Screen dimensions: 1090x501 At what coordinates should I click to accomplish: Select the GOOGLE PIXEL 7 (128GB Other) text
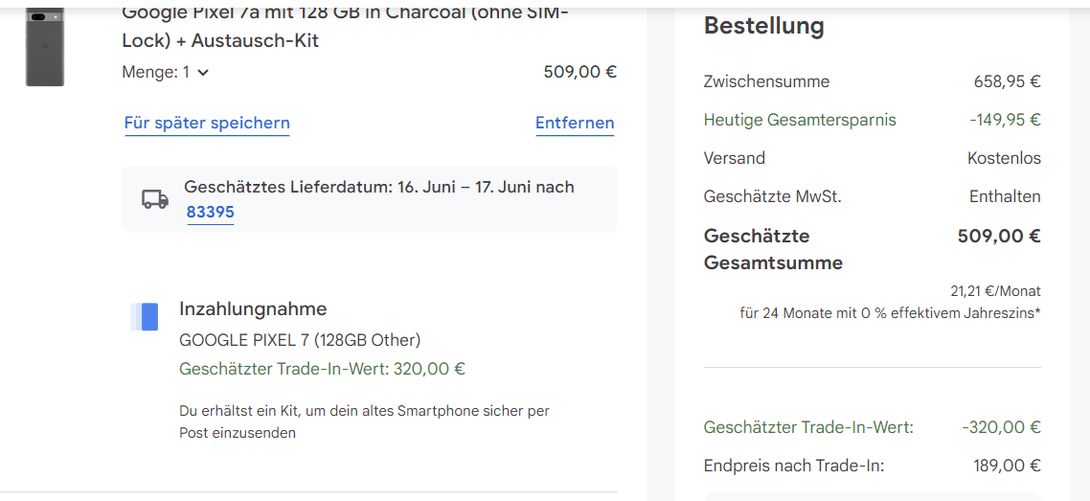[x=300, y=340]
